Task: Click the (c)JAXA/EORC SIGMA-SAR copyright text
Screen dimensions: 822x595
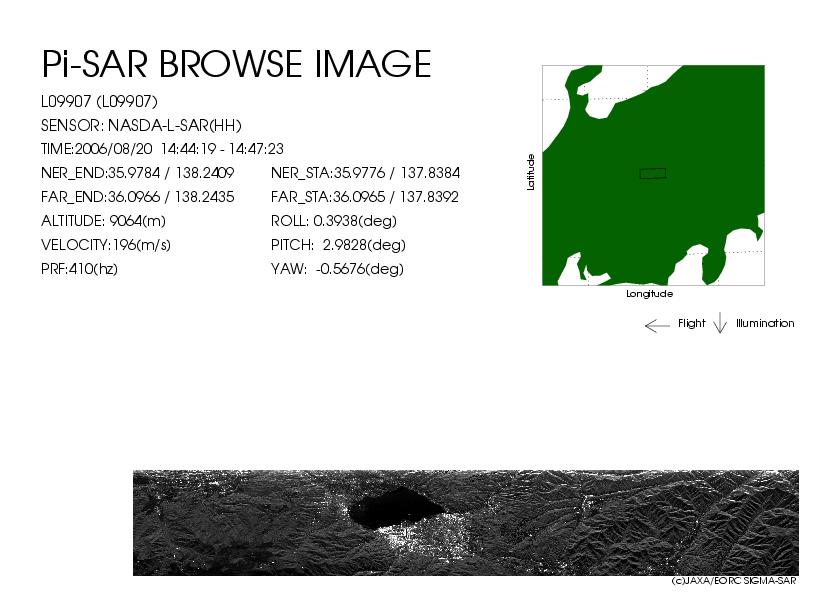Action: 734,581
